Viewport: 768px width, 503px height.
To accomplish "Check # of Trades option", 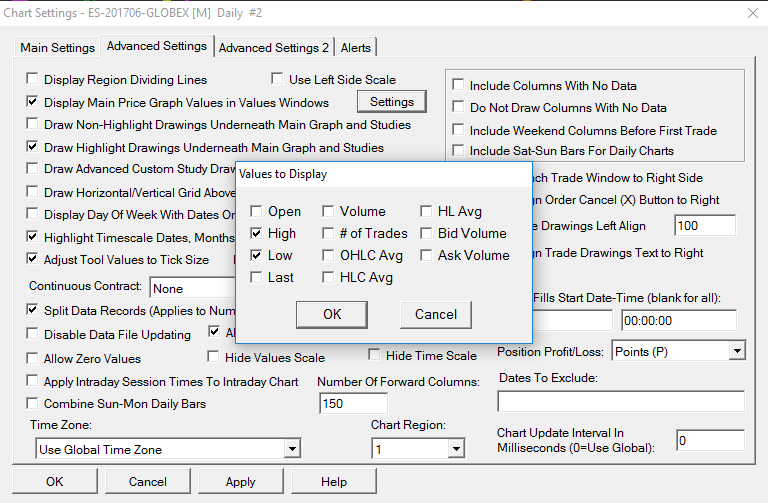I will coord(328,234).
